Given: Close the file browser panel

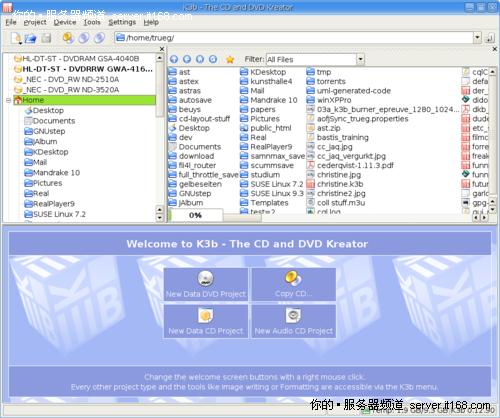Looking at the screenshot, I should 495,49.
